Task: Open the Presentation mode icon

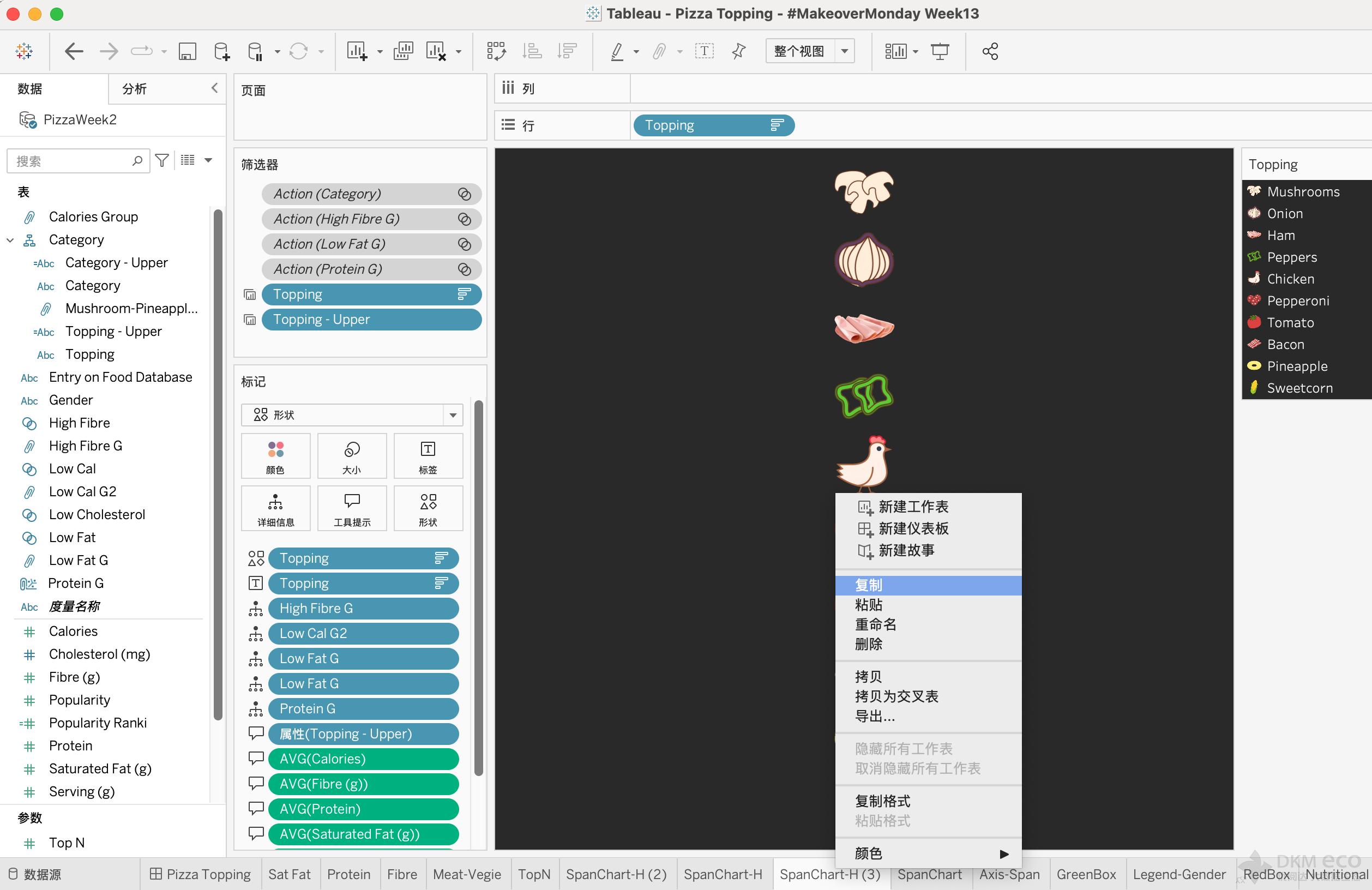Action: (940, 51)
